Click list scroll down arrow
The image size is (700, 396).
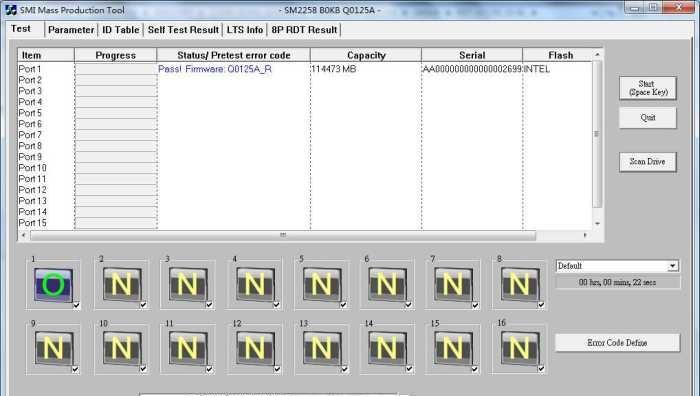(x=597, y=224)
